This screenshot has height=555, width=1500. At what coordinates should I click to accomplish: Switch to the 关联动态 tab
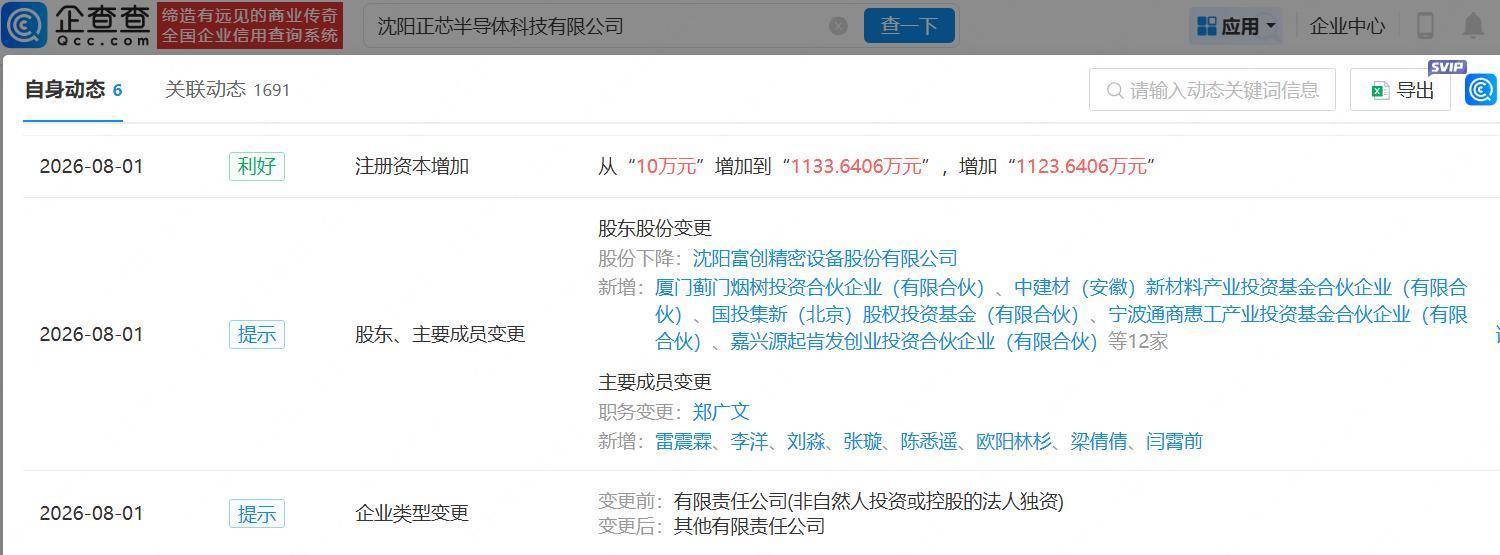pyautogui.click(x=227, y=90)
